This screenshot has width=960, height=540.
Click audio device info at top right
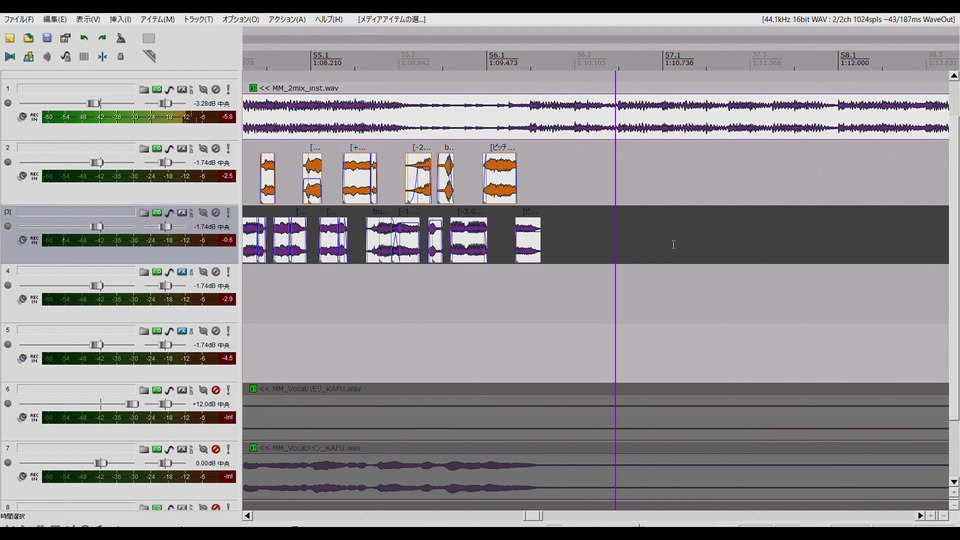858,20
